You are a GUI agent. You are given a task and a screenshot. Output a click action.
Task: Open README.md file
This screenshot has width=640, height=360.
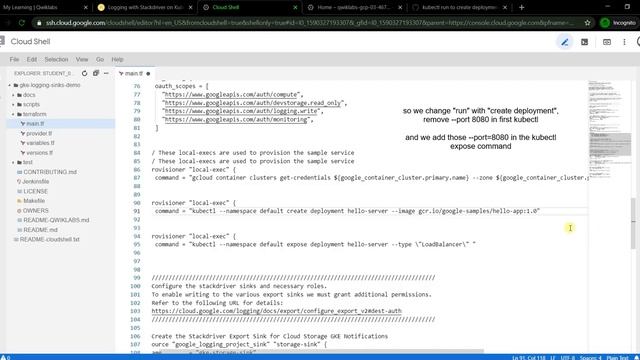[40, 230]
